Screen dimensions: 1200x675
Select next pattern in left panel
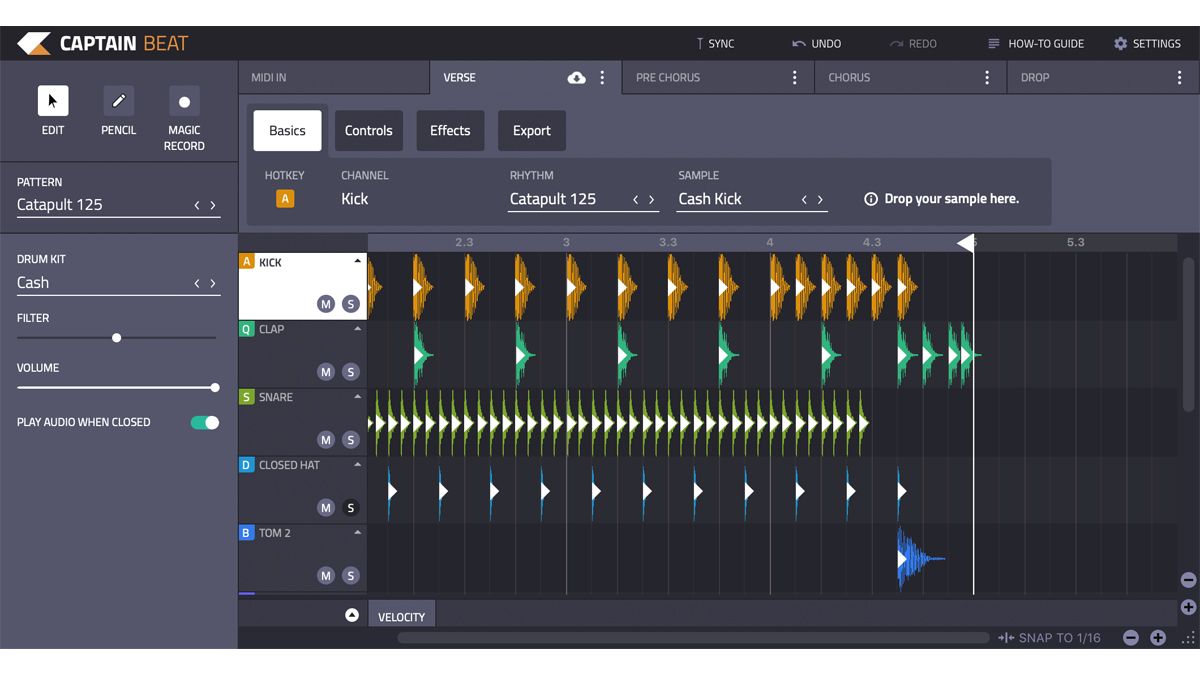coord(213,205)
